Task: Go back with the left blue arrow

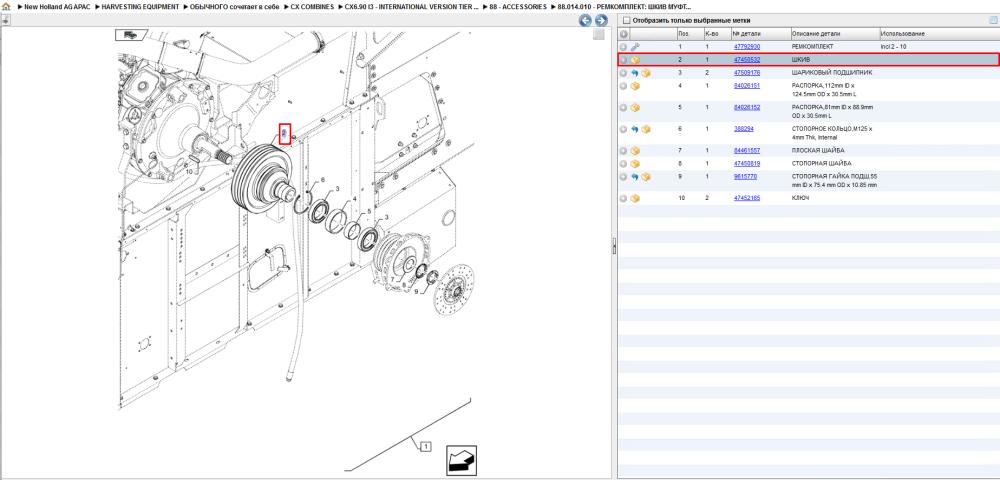Action: pyautogui.click(x=585, y=20)
